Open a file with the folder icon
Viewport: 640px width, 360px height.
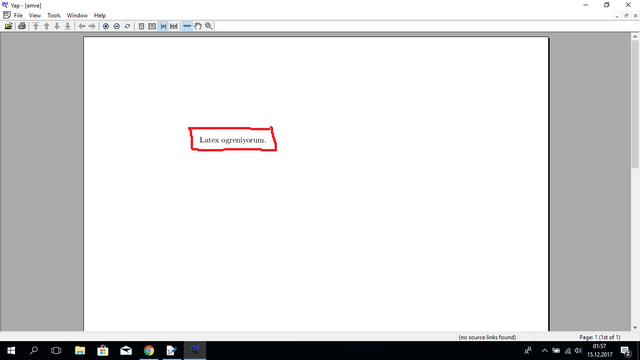pyautogui.click(x=9, y=26)
